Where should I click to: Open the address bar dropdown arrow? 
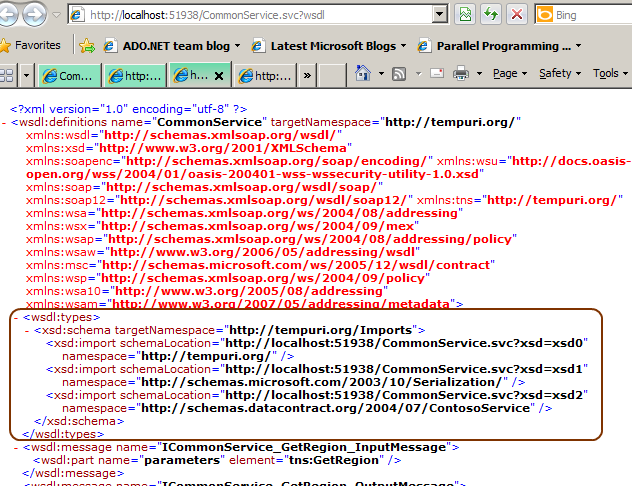coord(438,15)
